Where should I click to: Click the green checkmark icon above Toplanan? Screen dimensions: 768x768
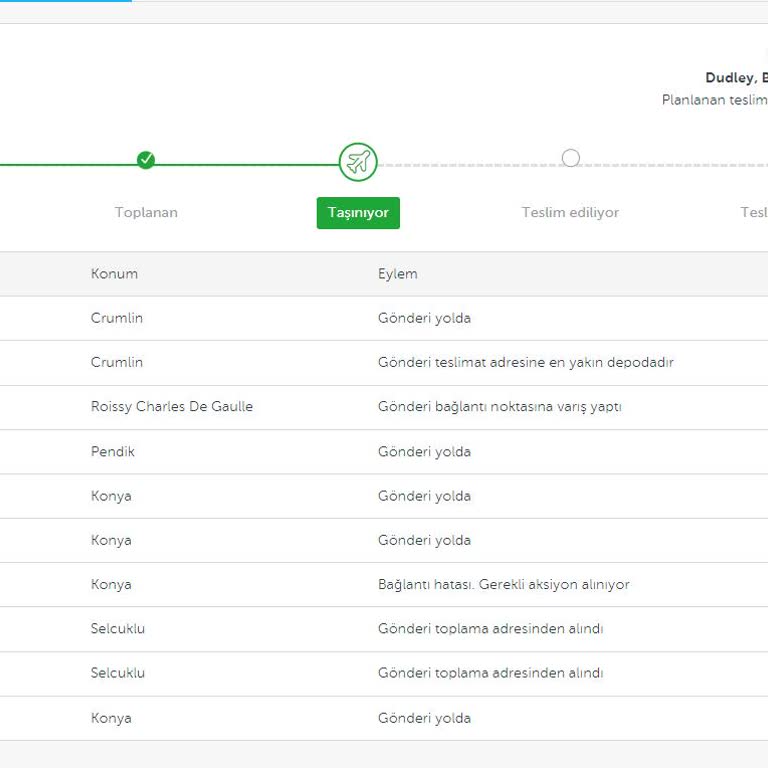pyautogui.click(x=146, y=160)
